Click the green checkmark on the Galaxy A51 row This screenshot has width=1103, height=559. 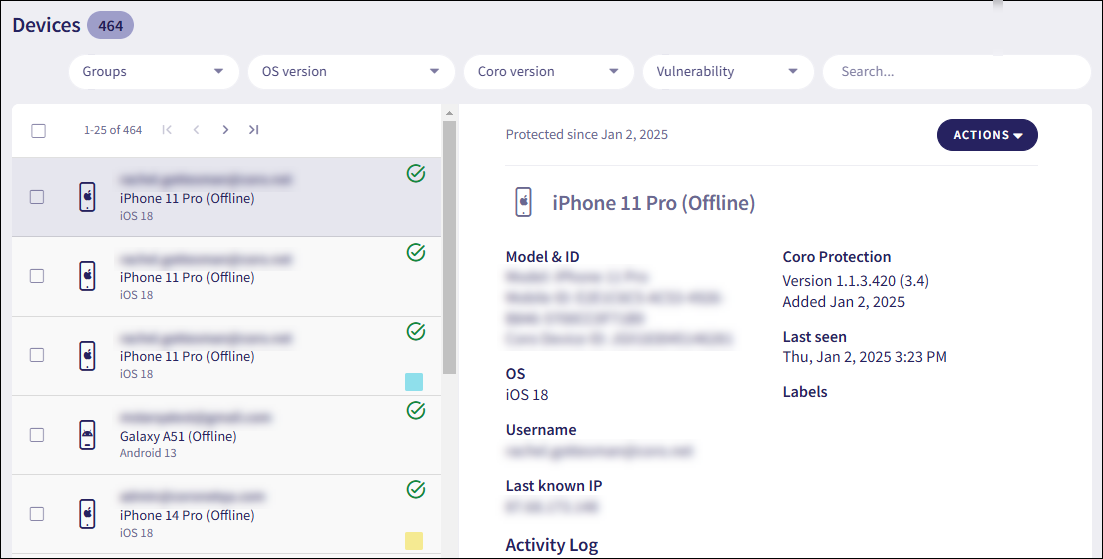[416, 410]
